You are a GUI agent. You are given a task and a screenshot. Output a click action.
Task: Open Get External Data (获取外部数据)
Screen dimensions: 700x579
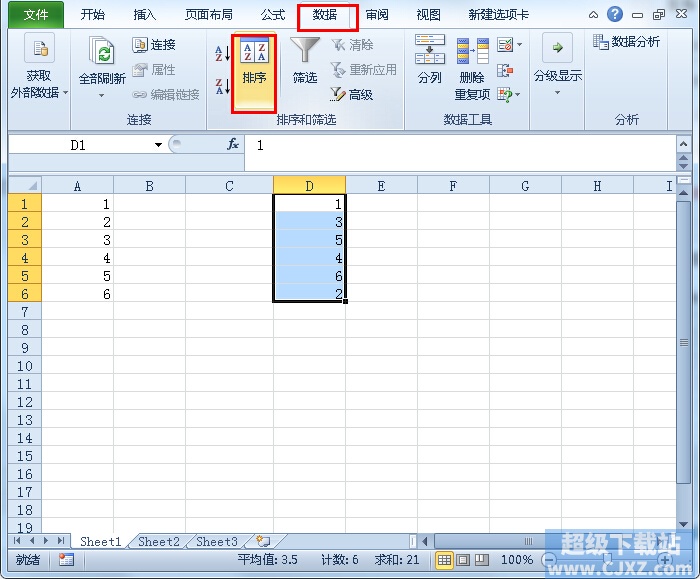[39, 67]
